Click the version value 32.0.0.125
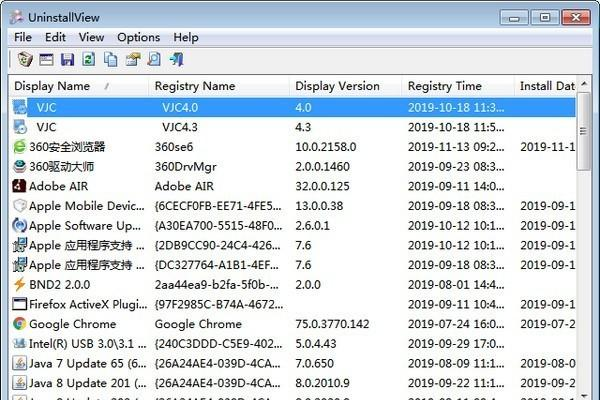This screenshot has height=400, width=600. (322, 186)
